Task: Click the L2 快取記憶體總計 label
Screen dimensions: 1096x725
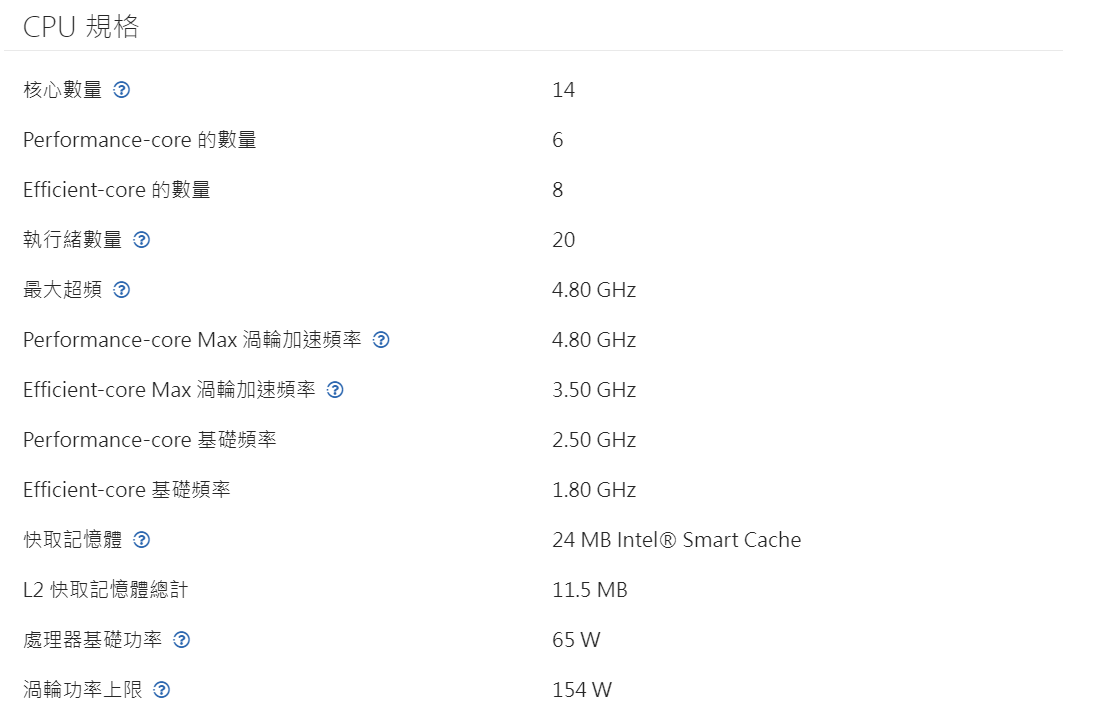Action: click(105, 590)
